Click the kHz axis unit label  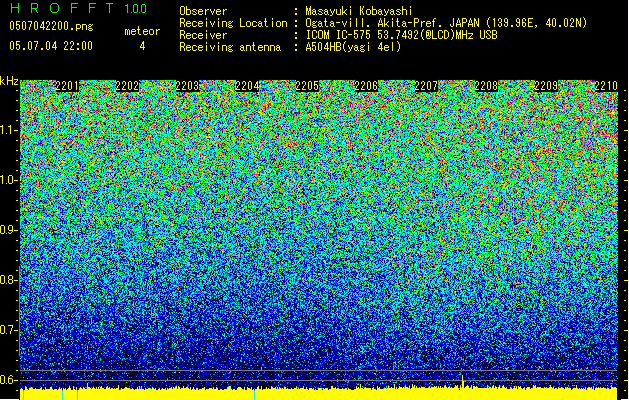click(x=9, y=81)
